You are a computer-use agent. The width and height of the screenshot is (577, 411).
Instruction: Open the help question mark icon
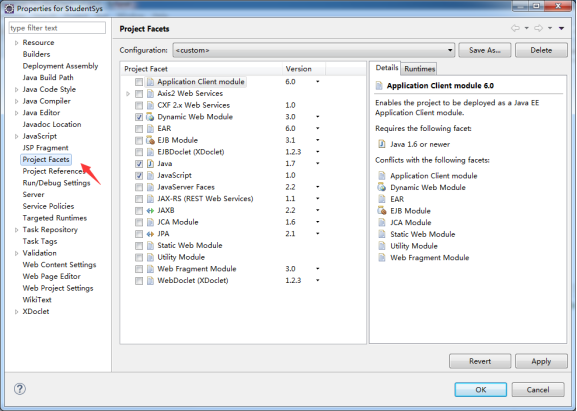pyautogui.click(x=20, y=389)
